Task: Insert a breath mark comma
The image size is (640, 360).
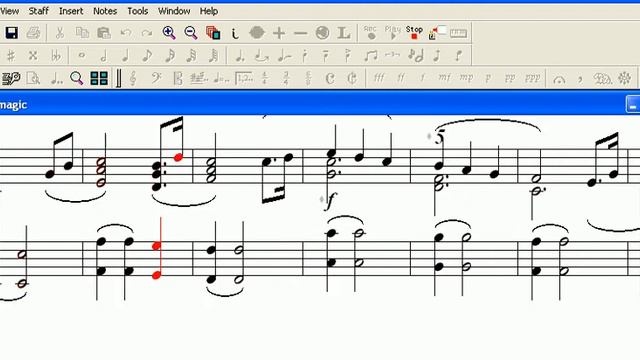Action: (580, 79)
